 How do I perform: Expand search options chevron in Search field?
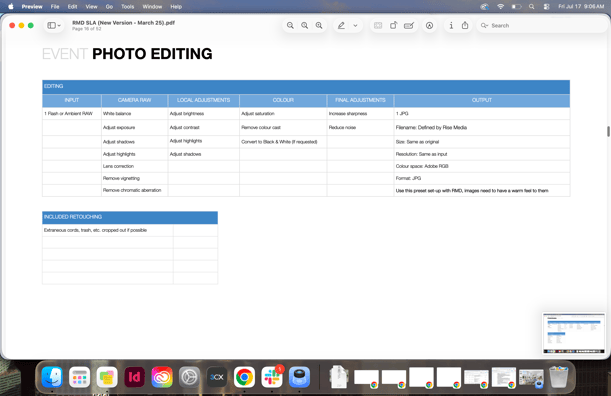pyautogui.click(x=484, y=25)
